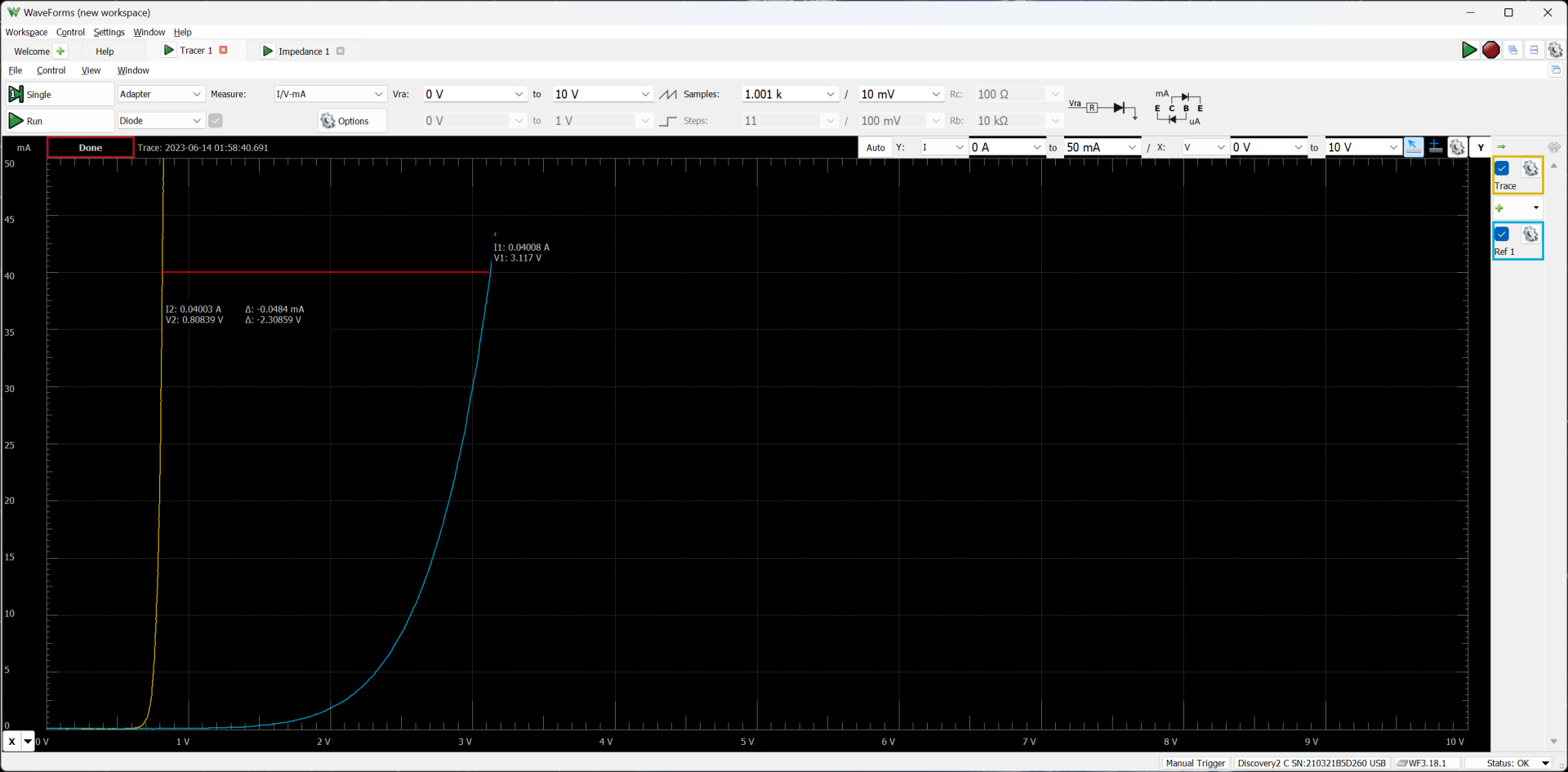Expand the Measure I/V-mA dropdown
Viewport: 1568px width, 772px height.
tap(378, 95)
